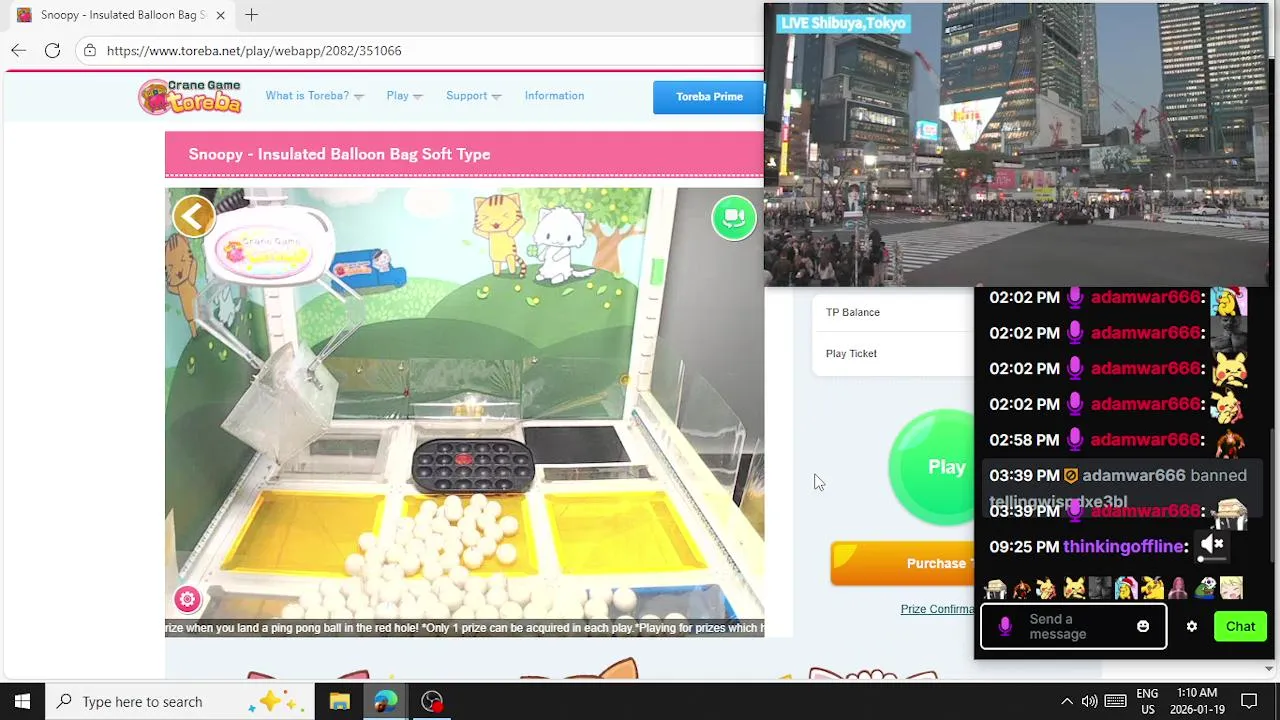Click the page scrollbar down arrow
The width and height of the screenshot is (1280, 720).
(1270, 668)
